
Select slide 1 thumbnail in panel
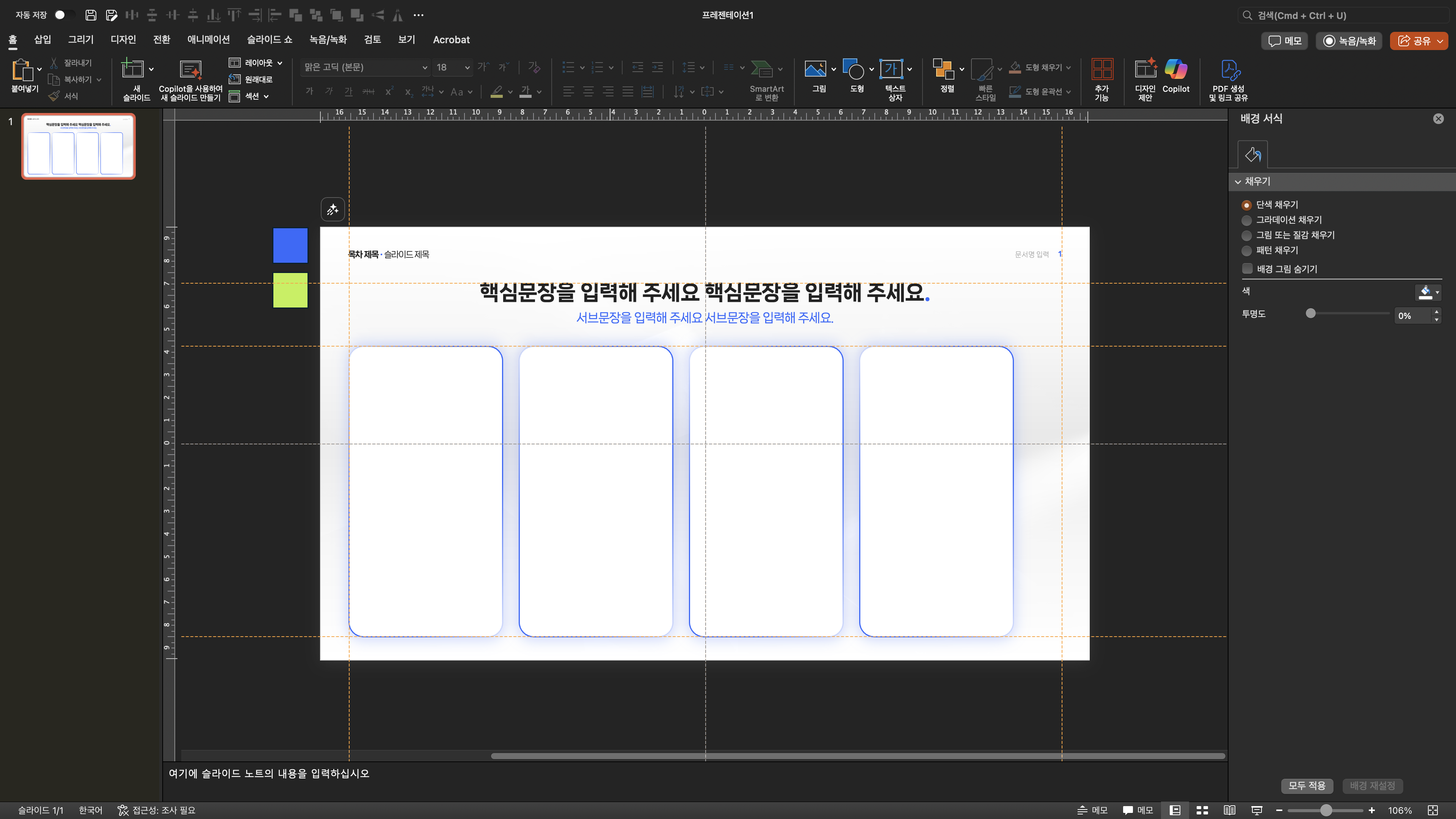pyautogui.click(x=78, y=146)
